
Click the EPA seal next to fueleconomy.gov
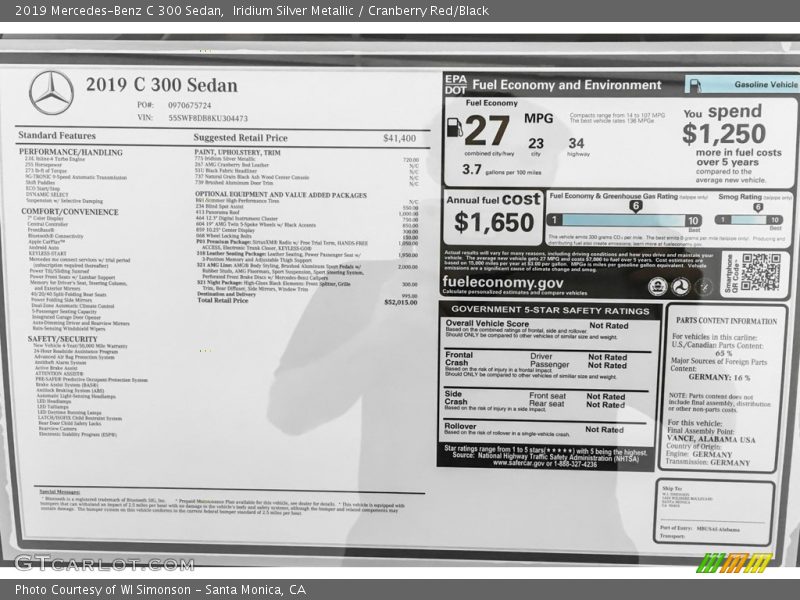pyautogui.click(x=657, y=287)
